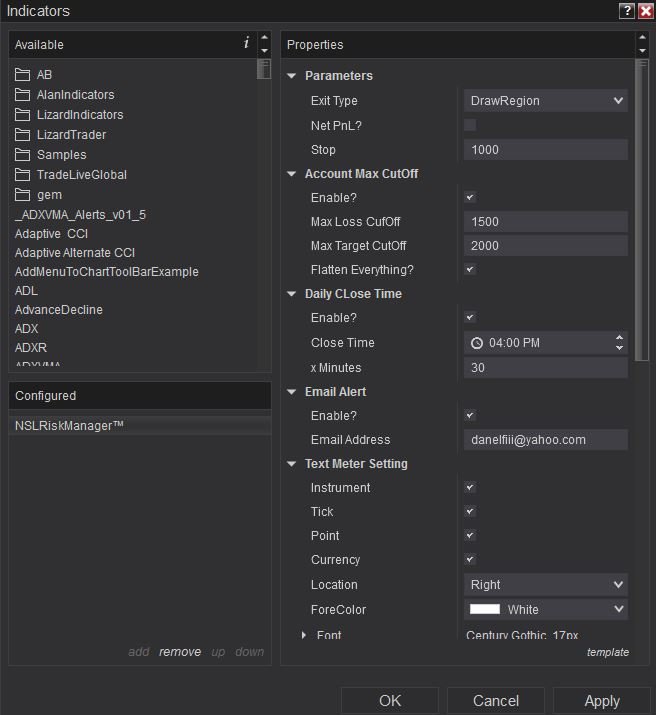Image resolution: width=656 pixels, height=715 pixels.
Task: Open the ForeColor White color picker
Action: 546,610
